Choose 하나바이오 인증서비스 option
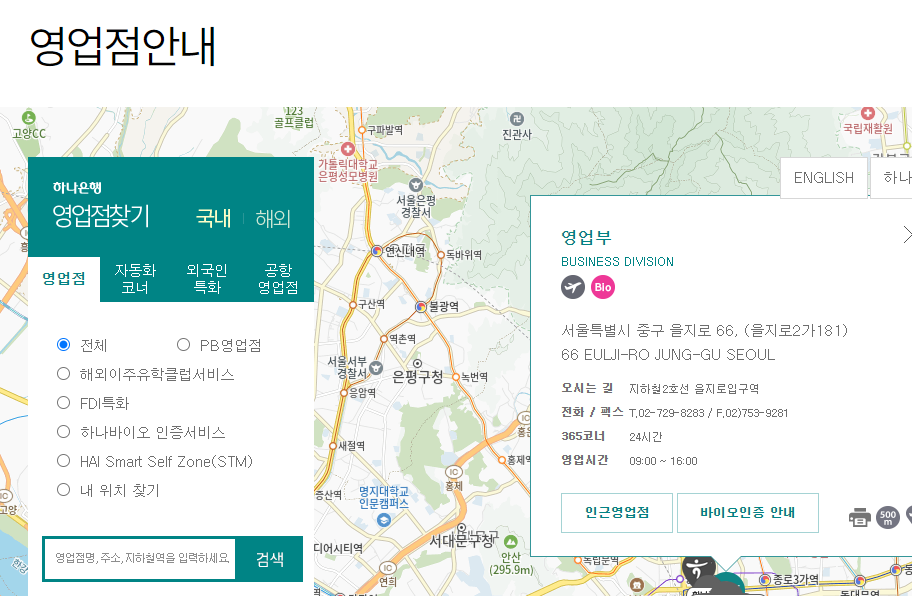Viewport: 912px width, 596px height. [63, 431]
